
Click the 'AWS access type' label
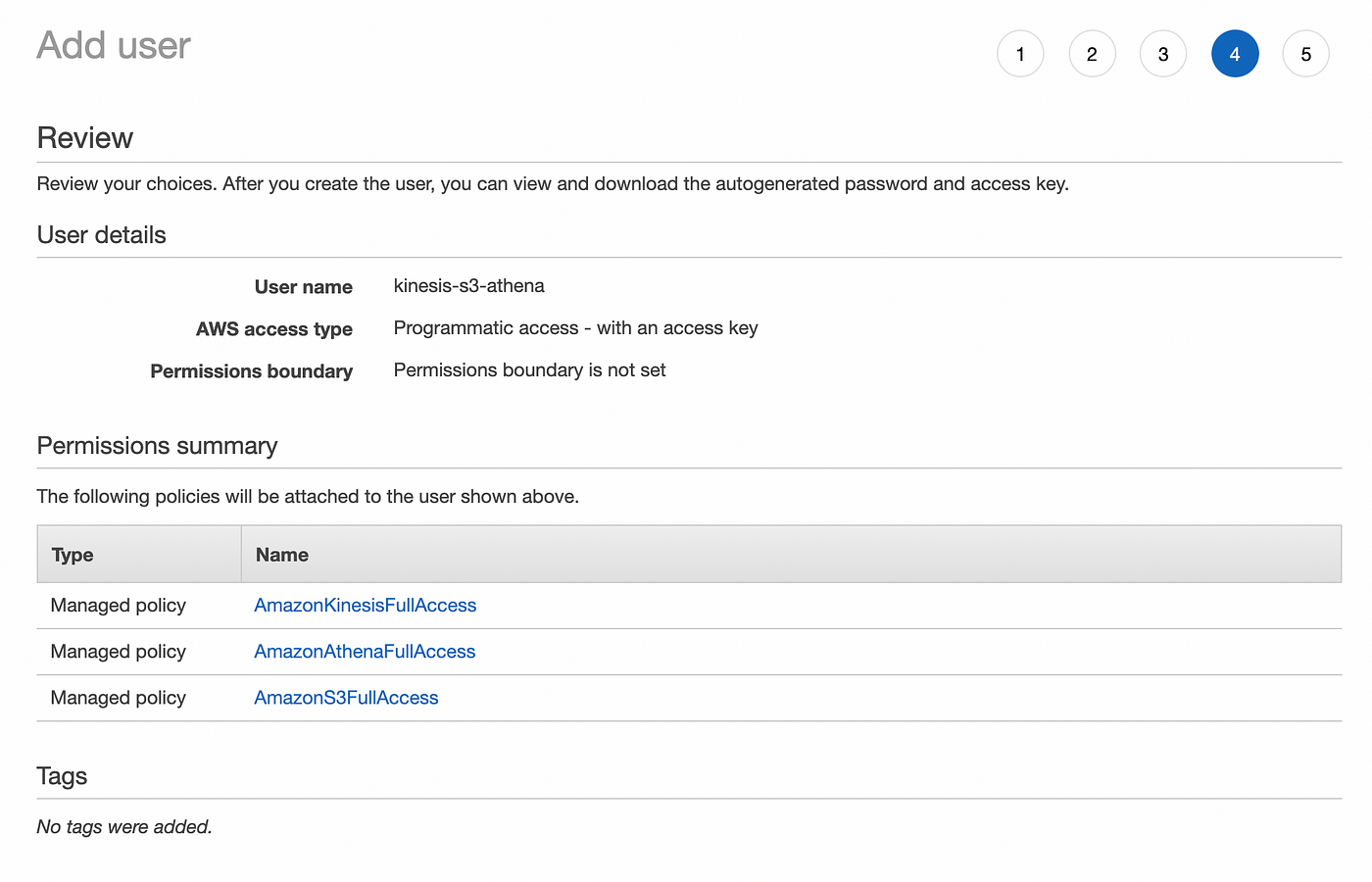(274, 329)
